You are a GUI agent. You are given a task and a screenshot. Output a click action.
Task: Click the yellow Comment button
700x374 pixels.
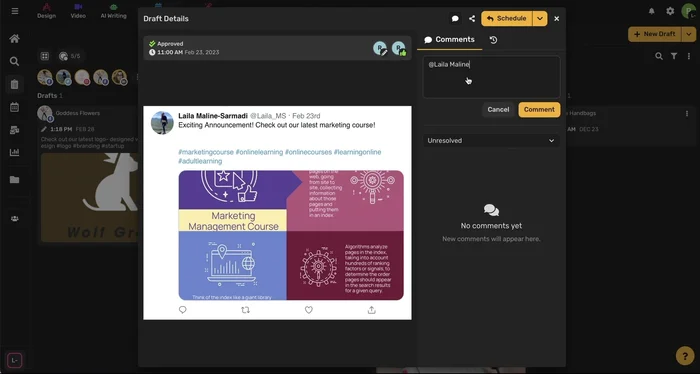coord(539,109)
